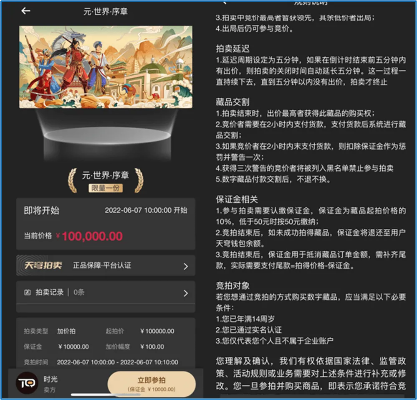The width and height of the screenshot is (417, 400).
Task: Expand the 拍卖记录 chevron arrow
Action: [x=186, y=293]
